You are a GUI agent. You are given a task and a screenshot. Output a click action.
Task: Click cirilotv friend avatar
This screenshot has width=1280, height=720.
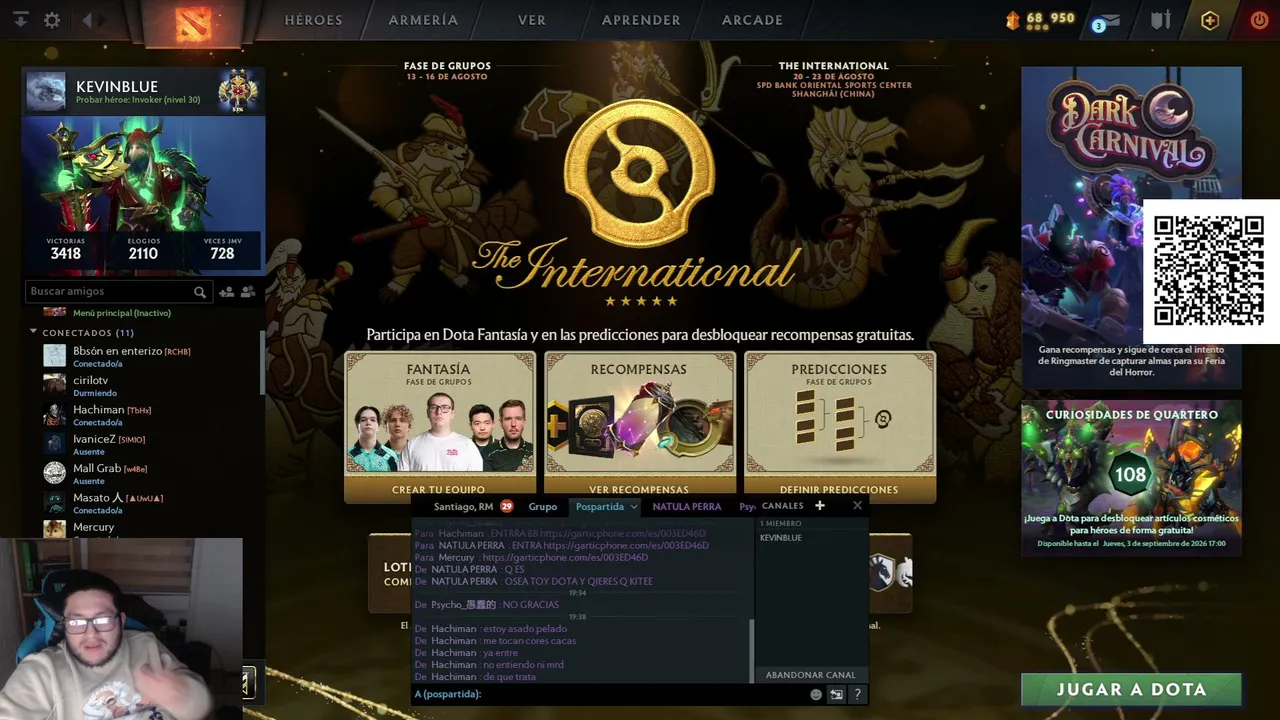tap(55, 384)
